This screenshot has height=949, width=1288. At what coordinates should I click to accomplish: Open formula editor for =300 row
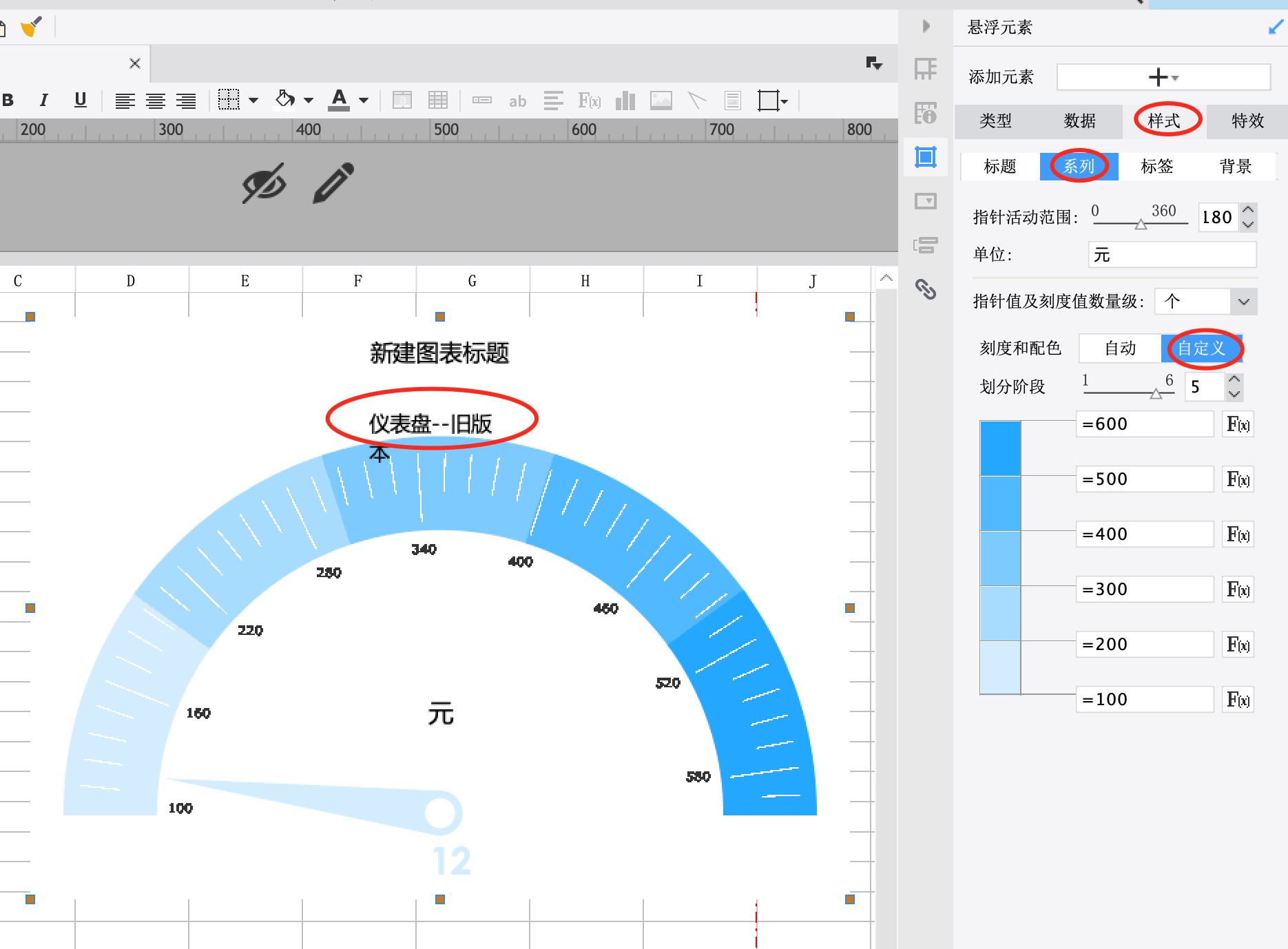(x=1238, y=590)
